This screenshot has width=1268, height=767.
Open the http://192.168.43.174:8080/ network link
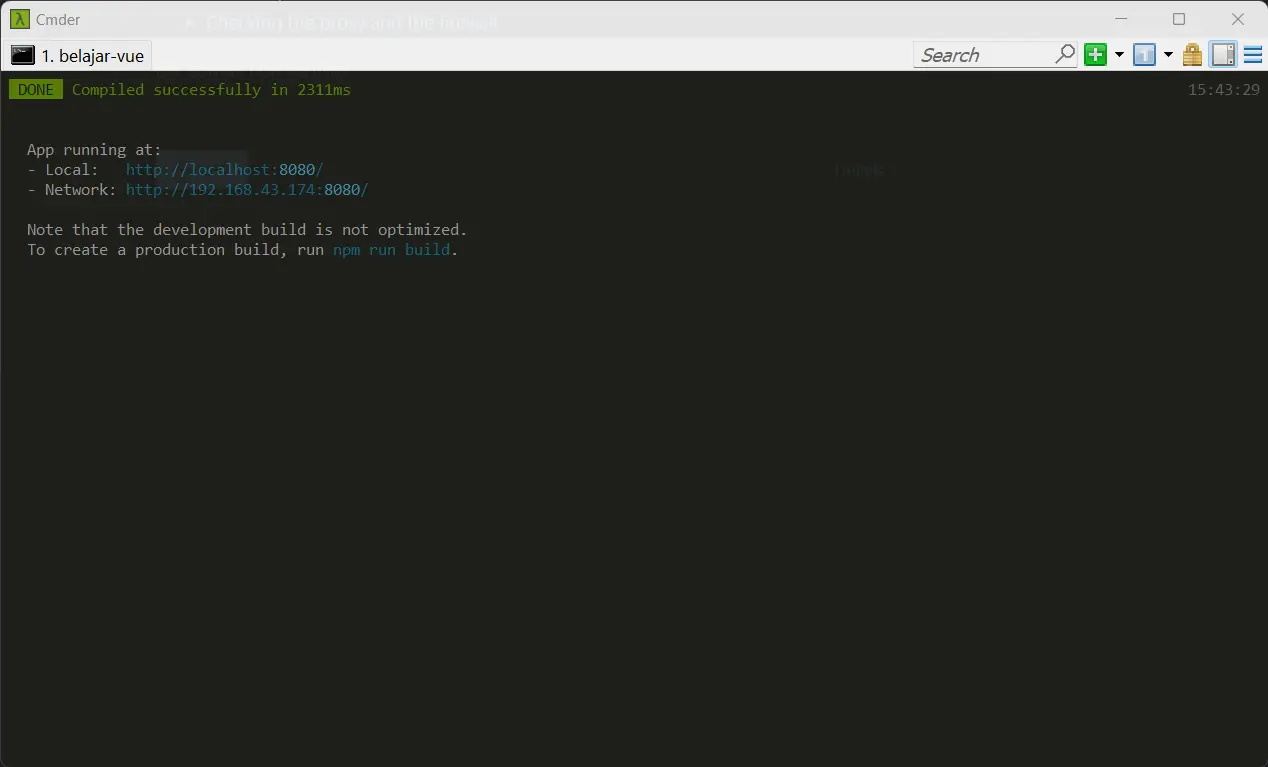tap(247, 190)
